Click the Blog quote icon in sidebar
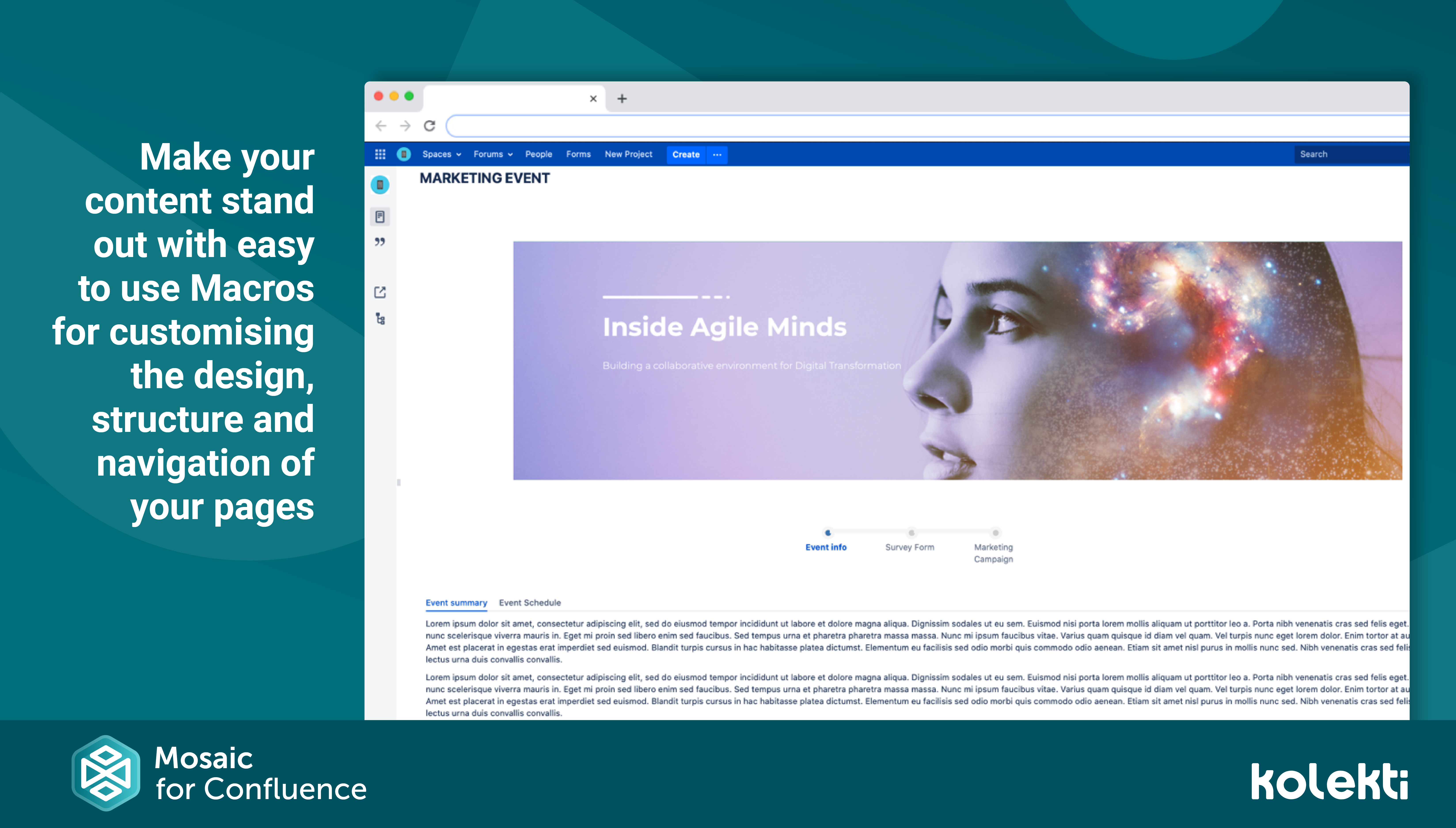 380,242
